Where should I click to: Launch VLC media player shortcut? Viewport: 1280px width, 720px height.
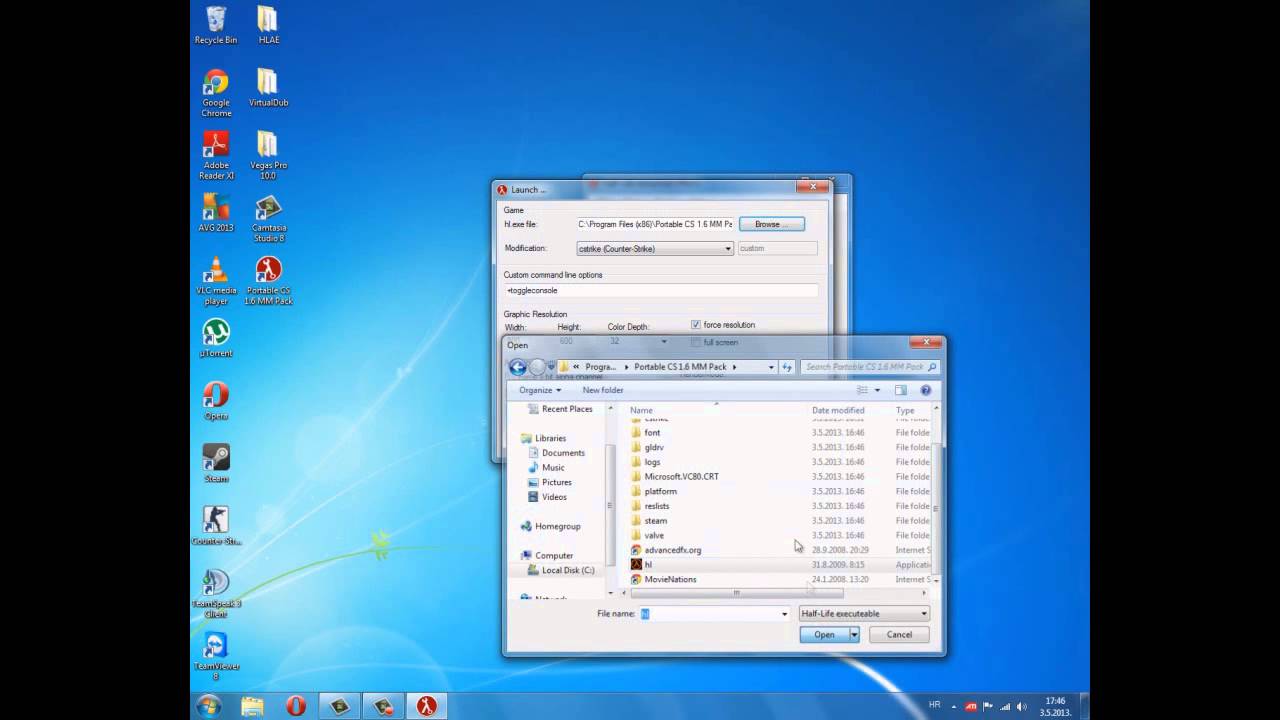(x=216, y=280)
